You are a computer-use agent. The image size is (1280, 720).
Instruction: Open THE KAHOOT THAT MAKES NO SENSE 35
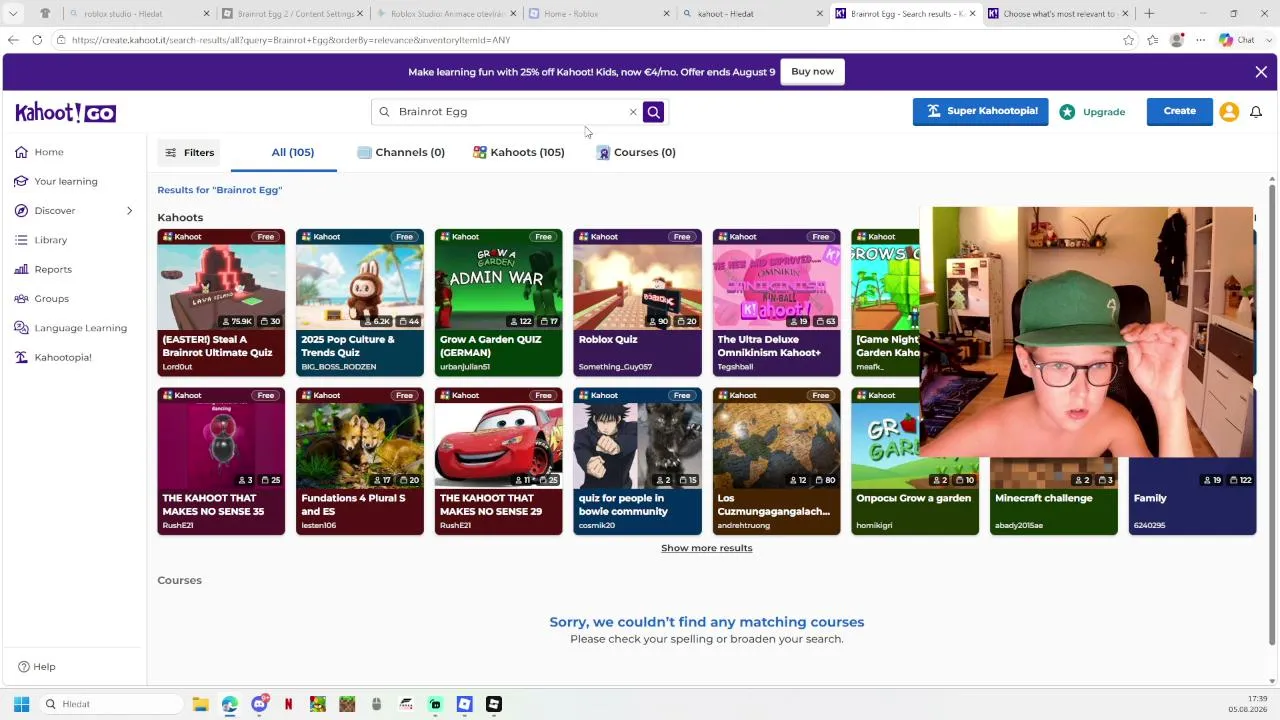(221, 461)
